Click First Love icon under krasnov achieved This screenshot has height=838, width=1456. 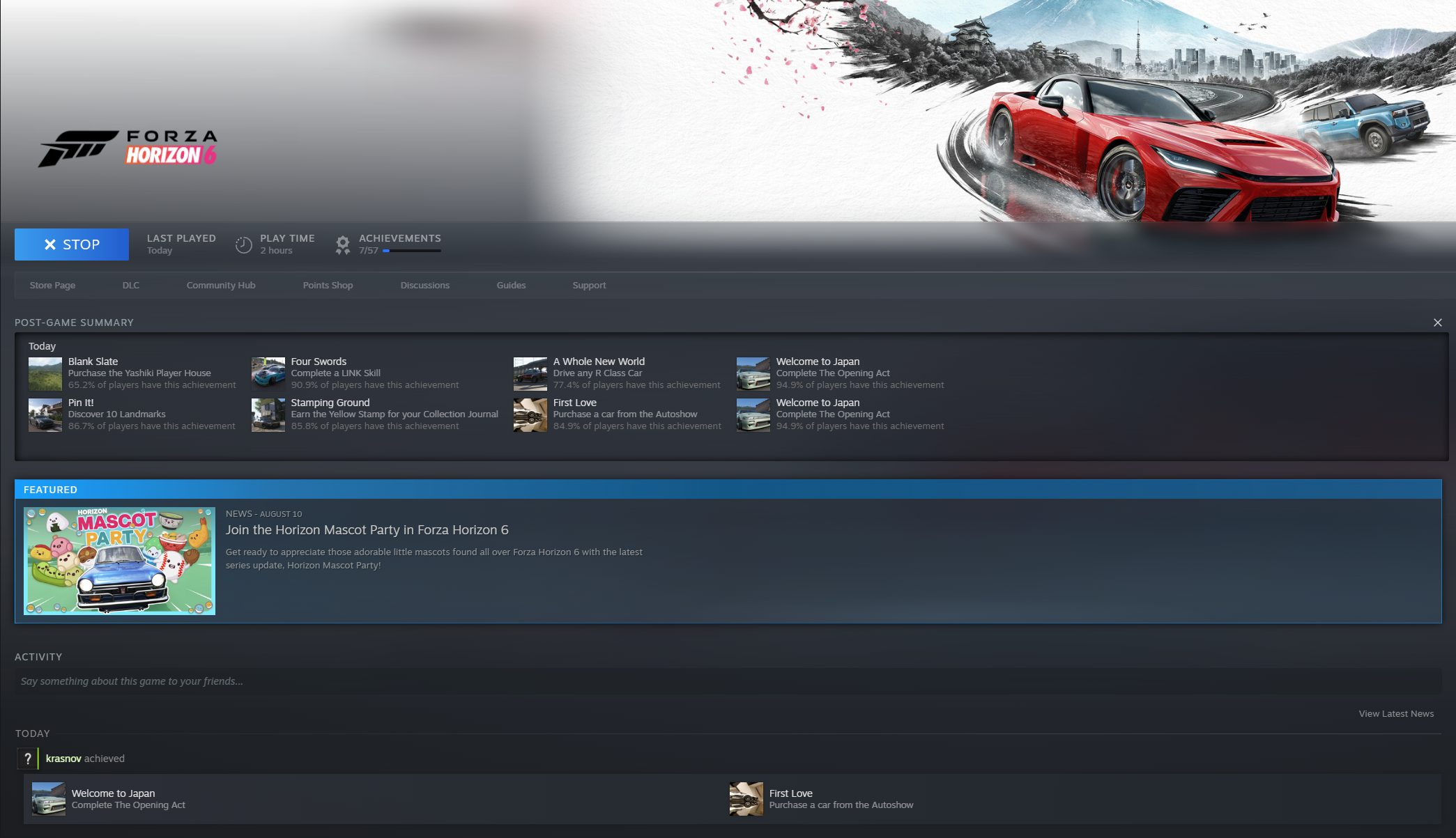tap(746, 799)
